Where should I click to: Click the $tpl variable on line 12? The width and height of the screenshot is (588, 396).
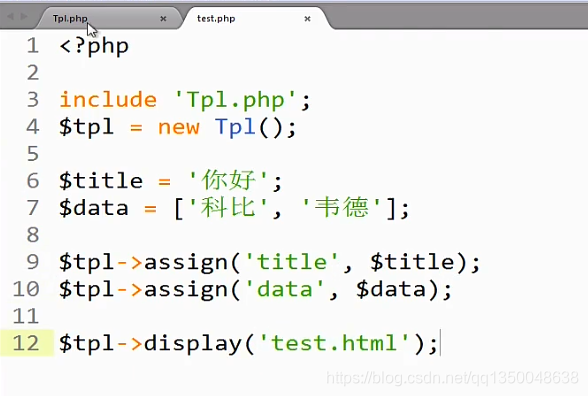[86, 344]
